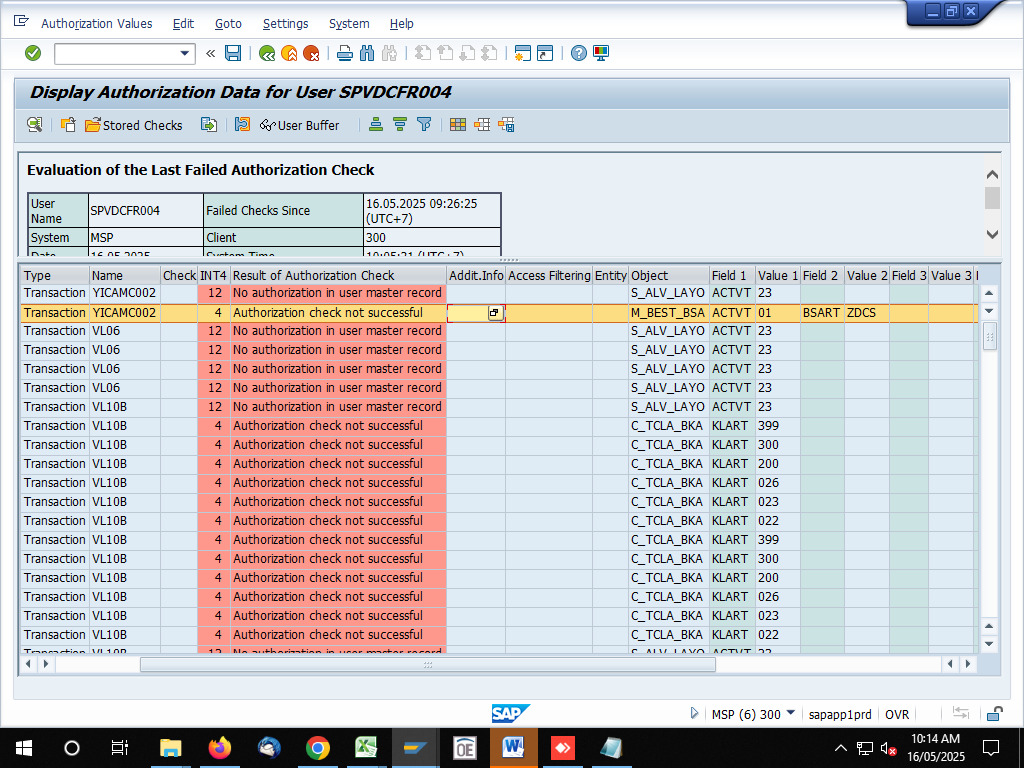Click the green Back arrow icon

[x=266, y=54]
